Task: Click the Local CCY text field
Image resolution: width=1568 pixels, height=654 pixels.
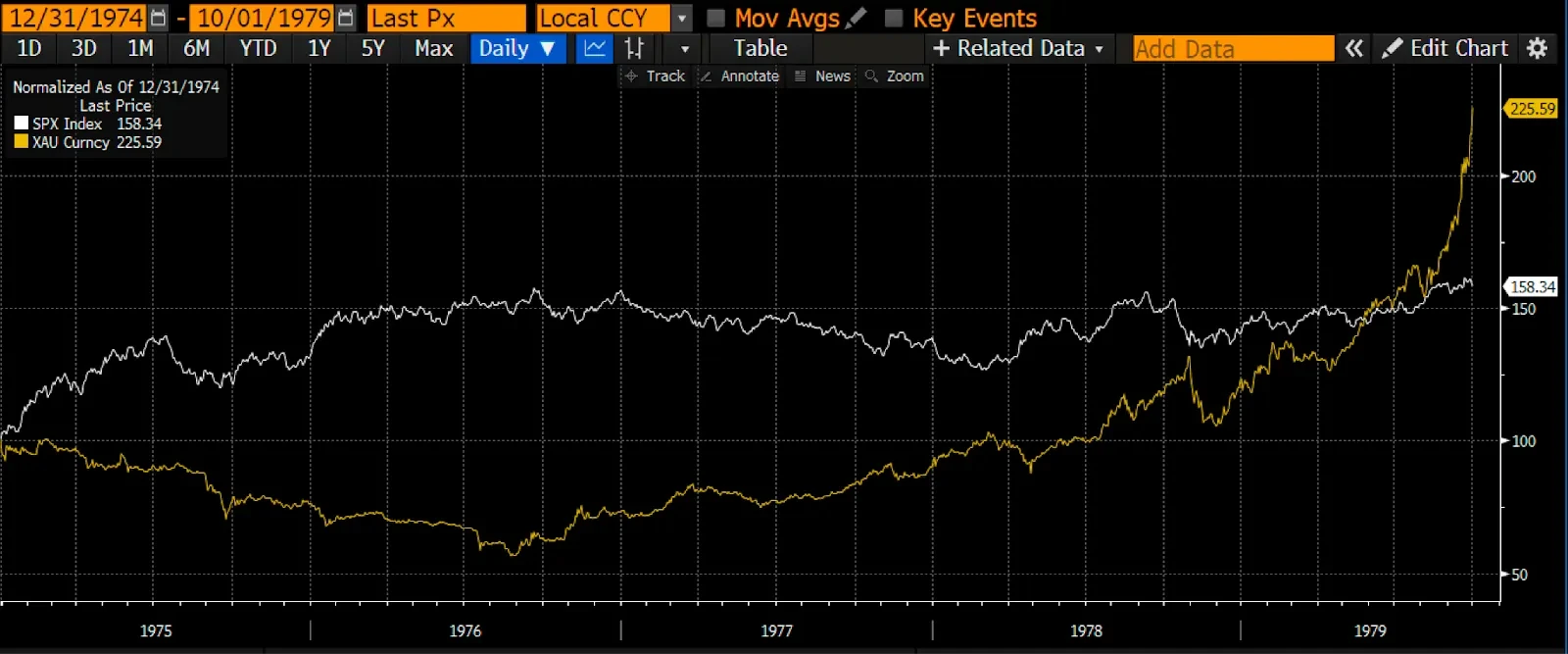Action: (604, 18)
